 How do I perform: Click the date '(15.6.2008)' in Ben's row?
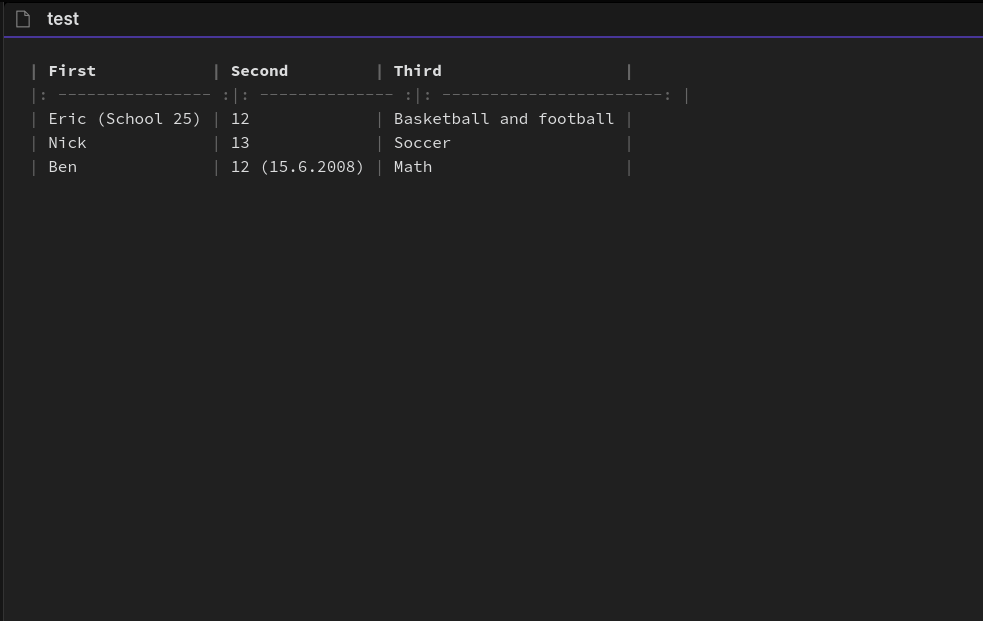click(x=313, y=166)
